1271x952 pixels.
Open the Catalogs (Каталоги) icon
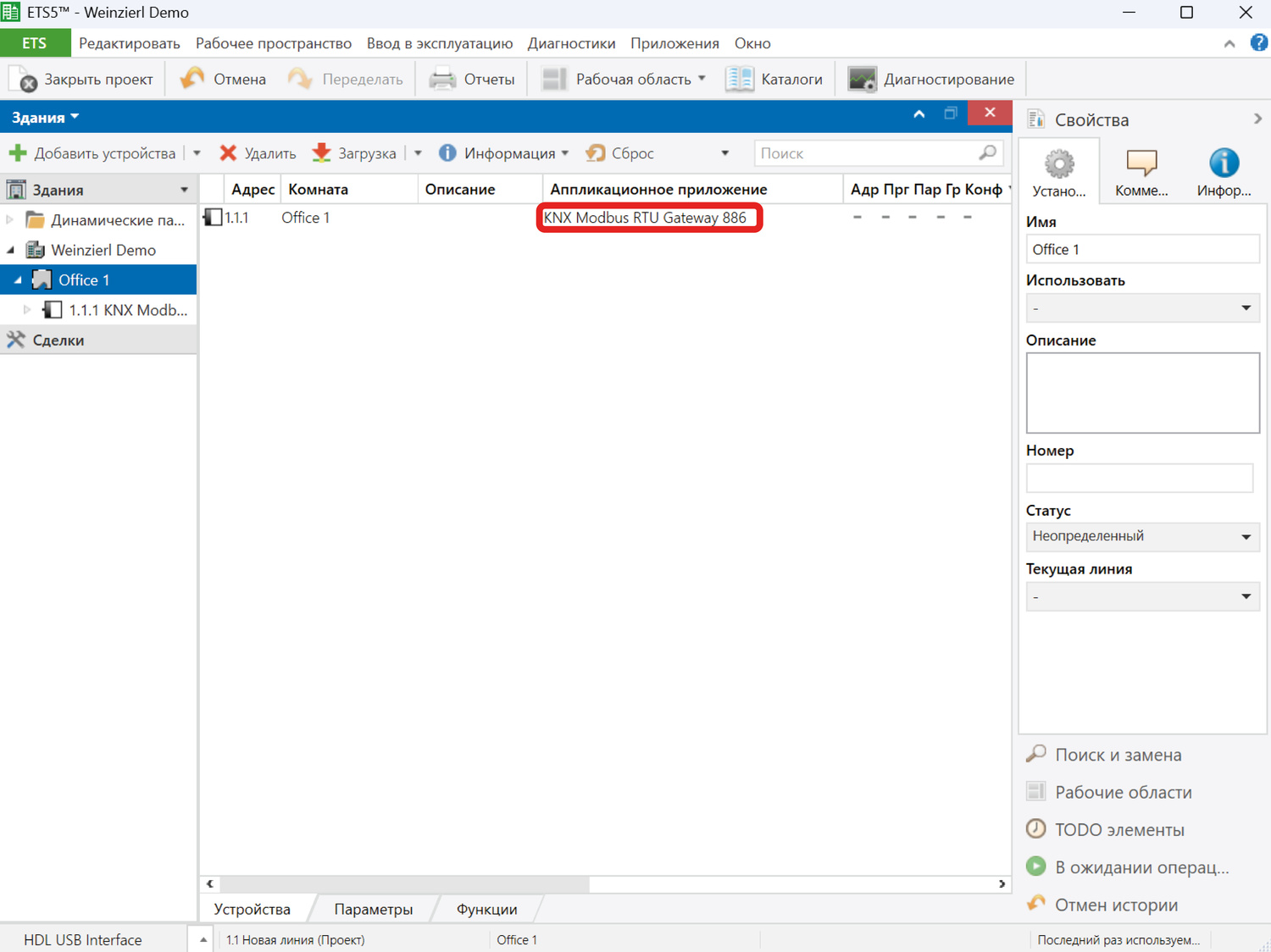(739, 79)
